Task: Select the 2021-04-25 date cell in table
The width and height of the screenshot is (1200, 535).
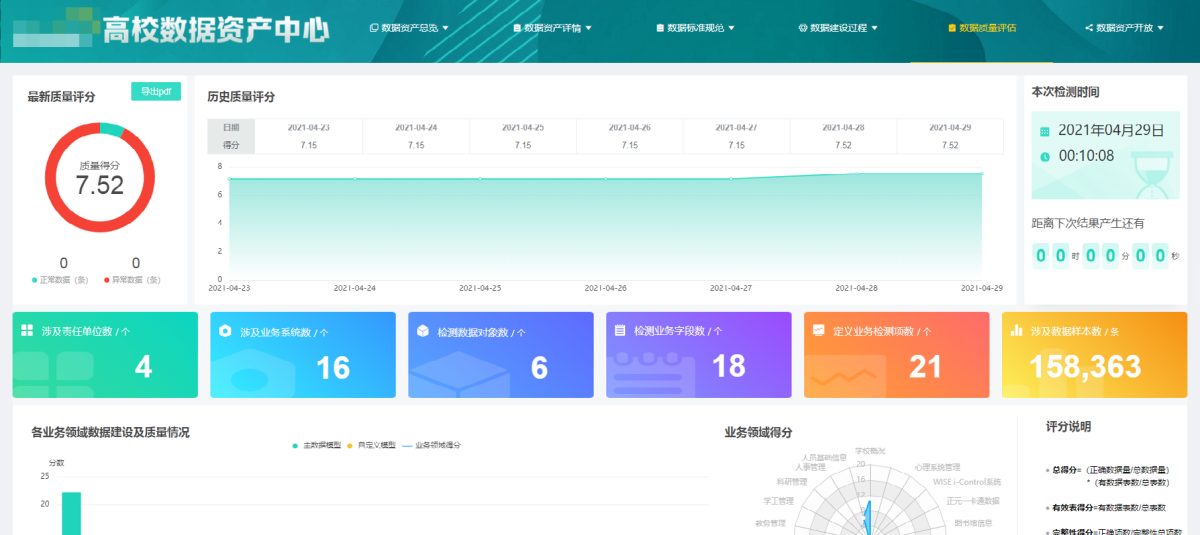Action: tap(523, 128)
